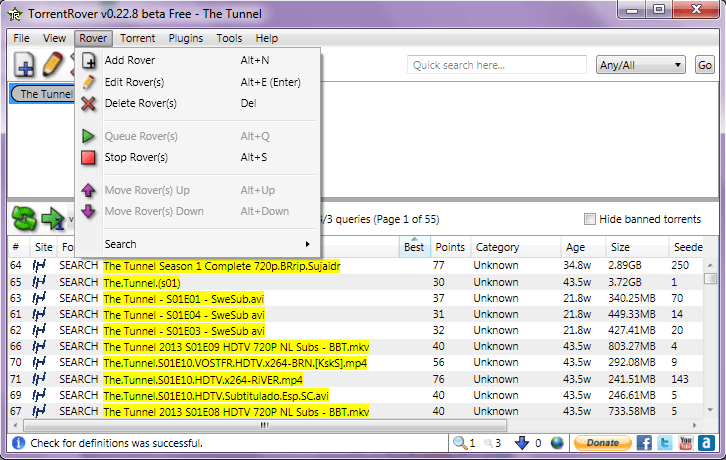Click the faded magnifier icon showing 3
Viewport: 726px width, 460px height.
click(488, 443)
